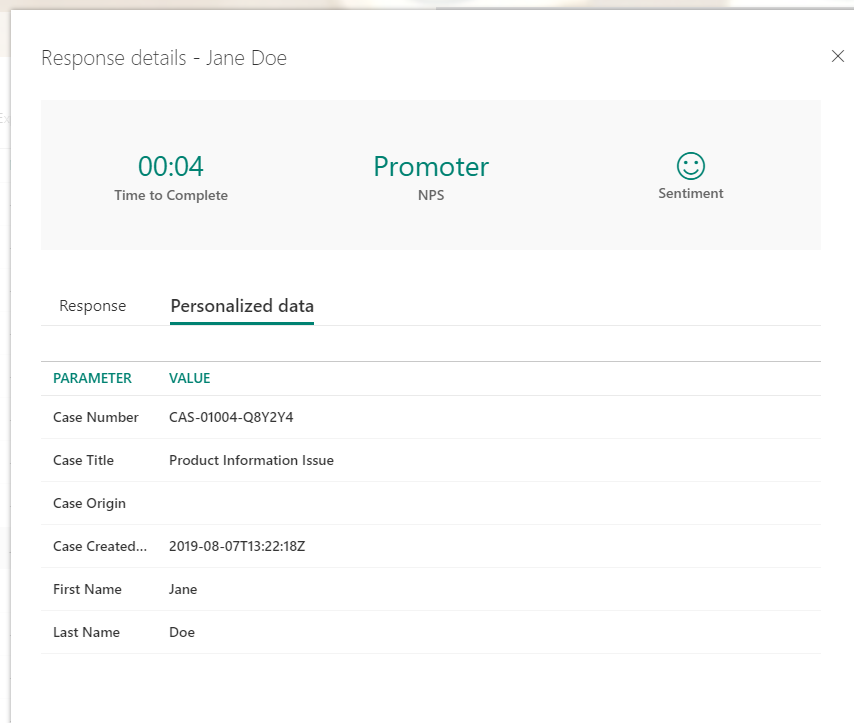
Task: Click the Response details - Jane Doe heading
Action: pos(164,58)
